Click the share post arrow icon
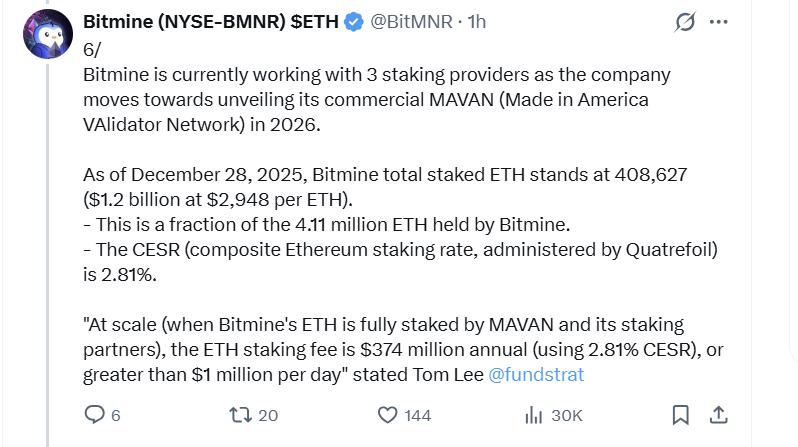798x447 pixels. coord(718,414)
